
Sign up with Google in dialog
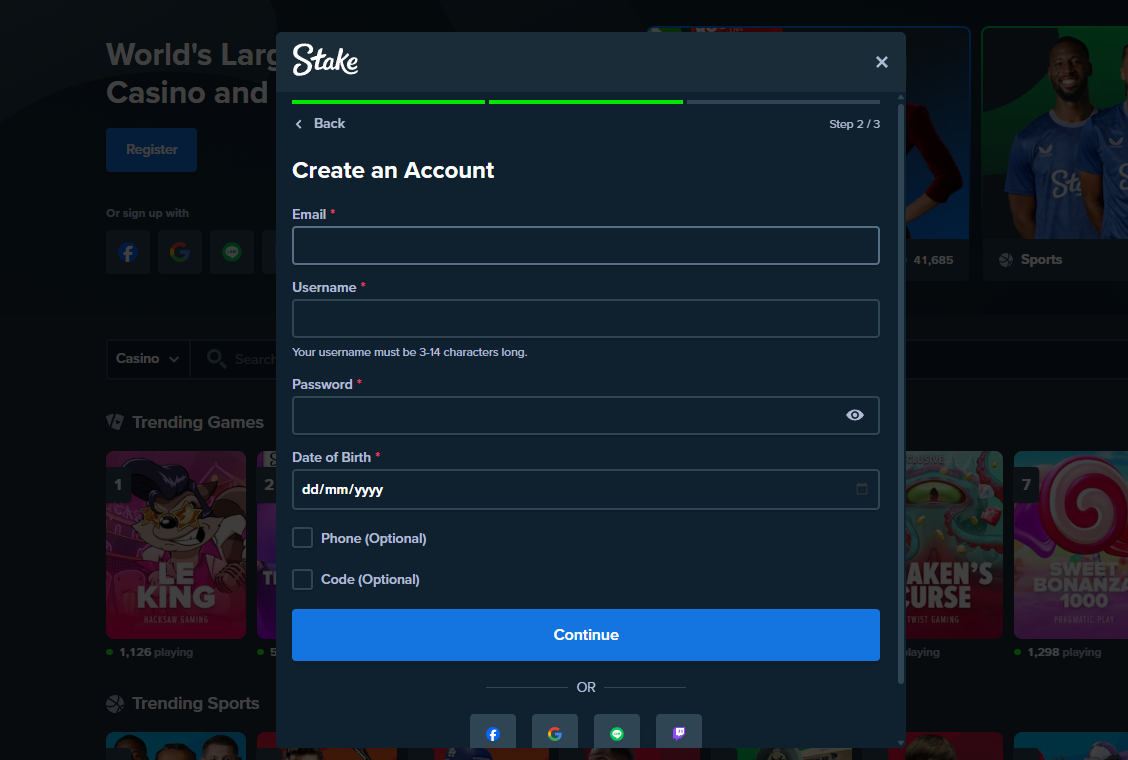pos(555,732)
